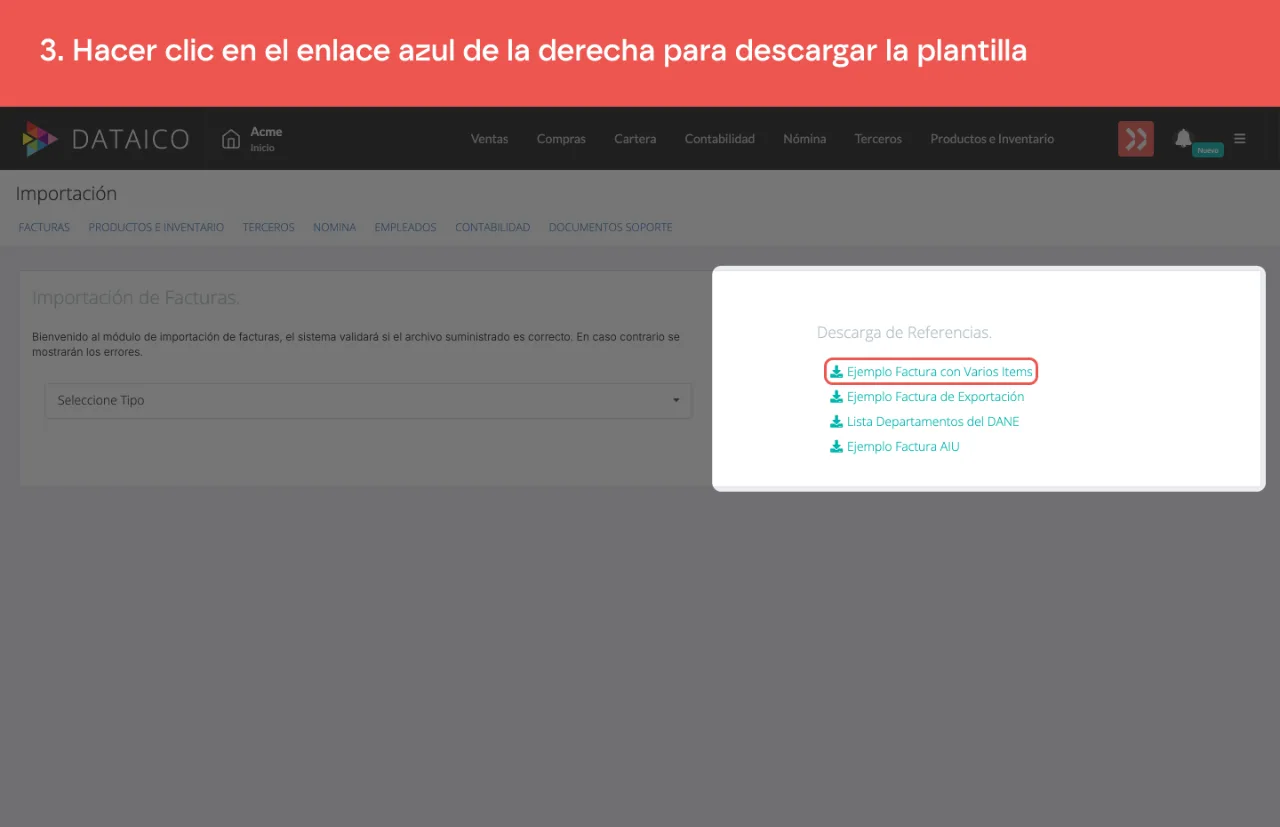Download Lista Departamentos del DANE link
Screen dimensions: 1280x827
tap(933, 422)
